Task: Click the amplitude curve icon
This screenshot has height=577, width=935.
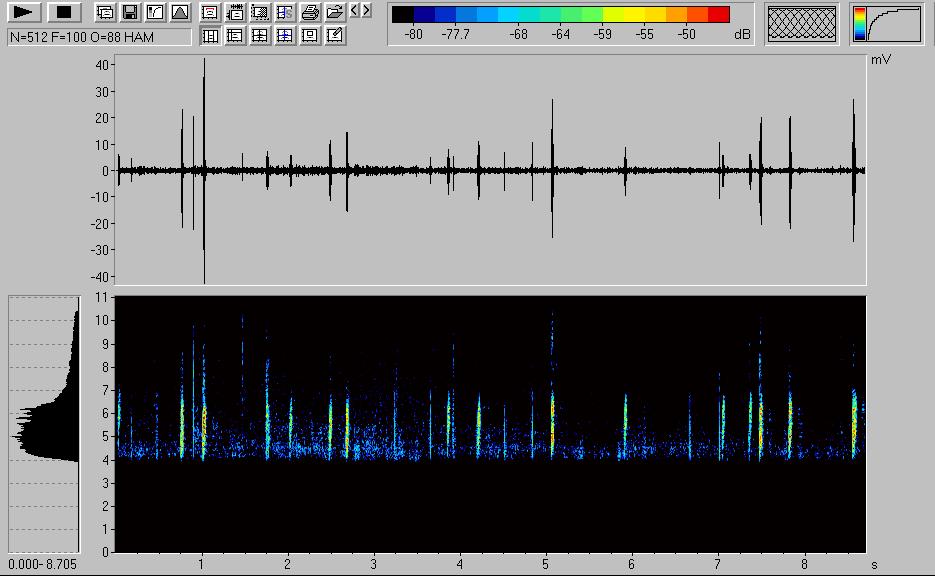Action: point(155,13)
